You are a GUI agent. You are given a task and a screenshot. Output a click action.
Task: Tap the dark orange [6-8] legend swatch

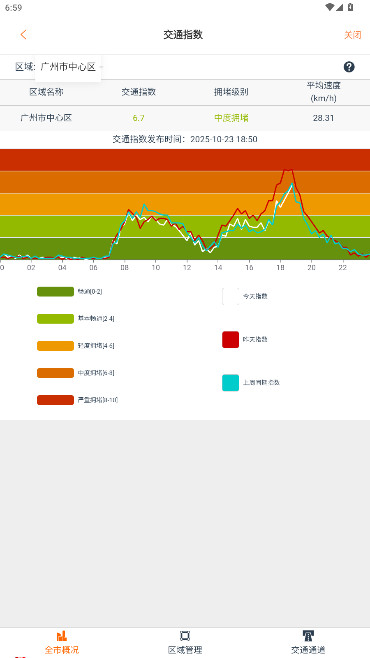[55, 373]
